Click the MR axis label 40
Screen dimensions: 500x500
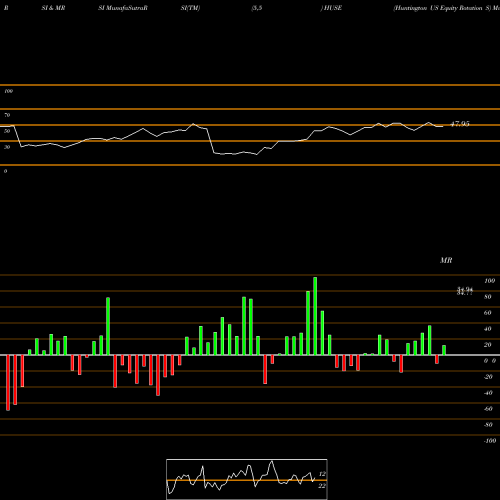click(487, 329)
